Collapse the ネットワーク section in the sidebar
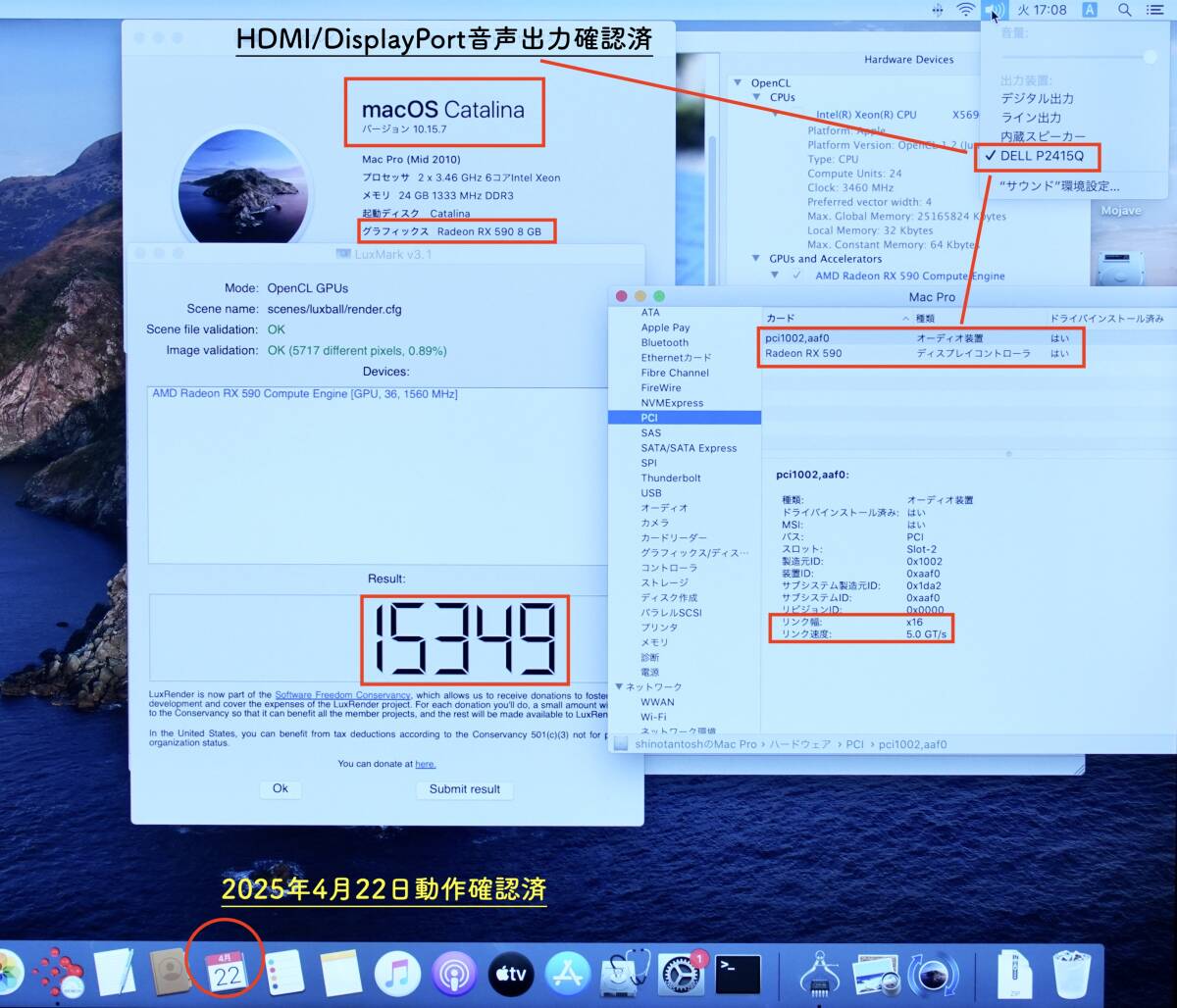 click(x=619, y=686)
